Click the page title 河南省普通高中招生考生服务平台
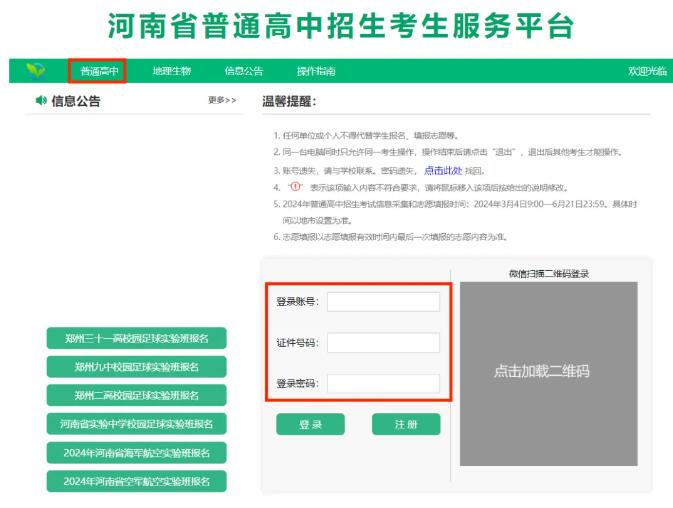The height and width of the screenshot is (508, 673). click(x=340, y=26)
